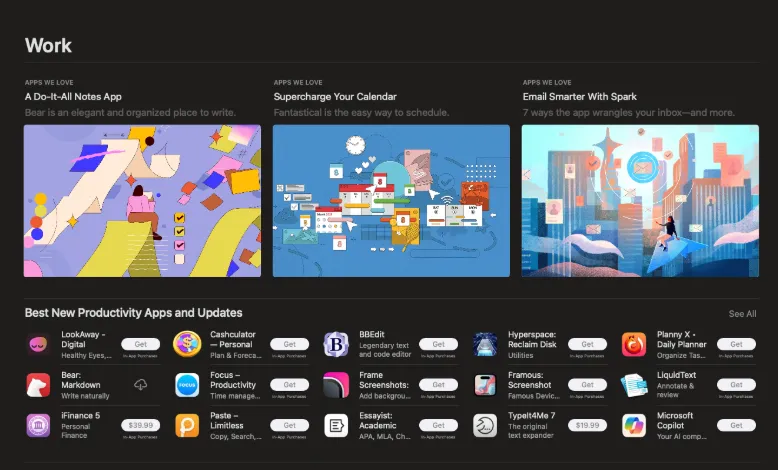Buy iFinance 5 for $39.99
The width and height of the screenshot is (778, 470).
(x=140, y=425)
